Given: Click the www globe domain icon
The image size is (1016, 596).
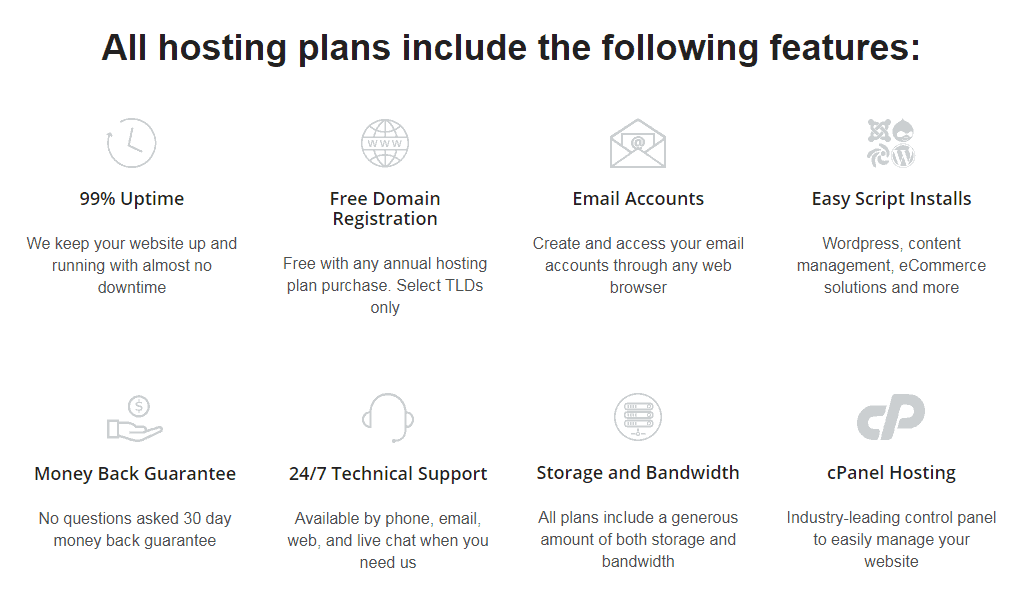Looking at the screenshot, I should 385,143.
